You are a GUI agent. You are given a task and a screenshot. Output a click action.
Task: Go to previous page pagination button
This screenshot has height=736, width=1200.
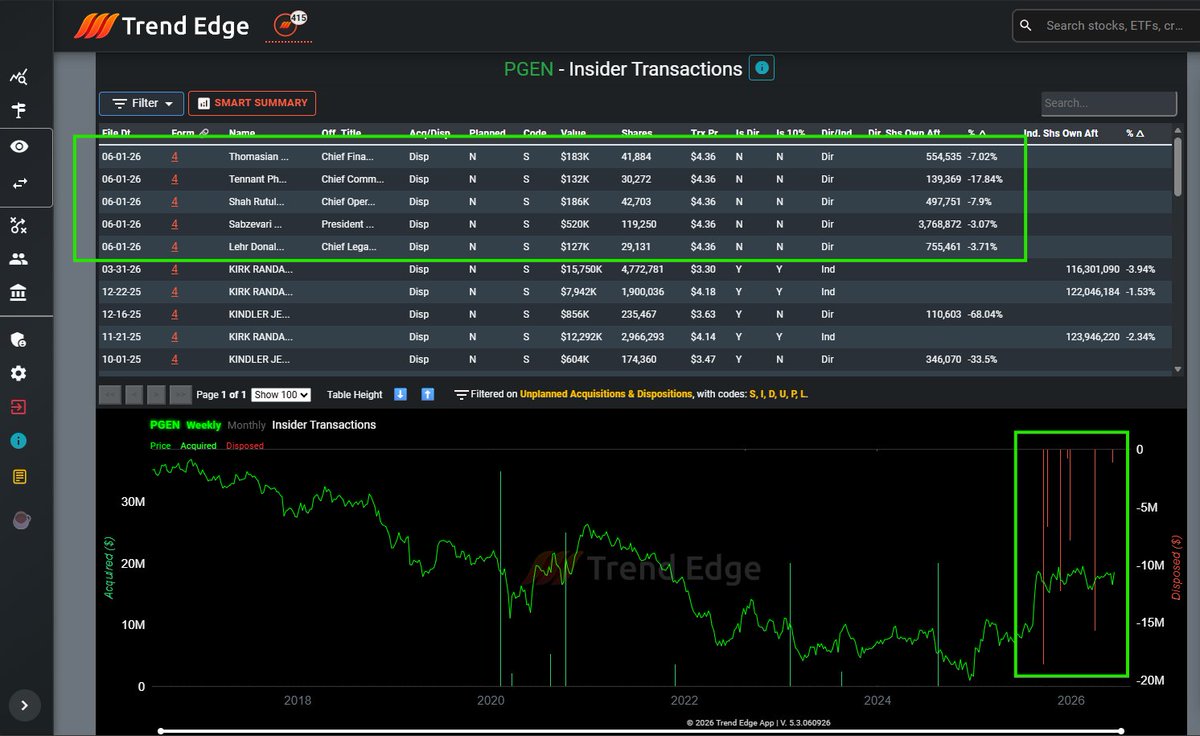132,394
